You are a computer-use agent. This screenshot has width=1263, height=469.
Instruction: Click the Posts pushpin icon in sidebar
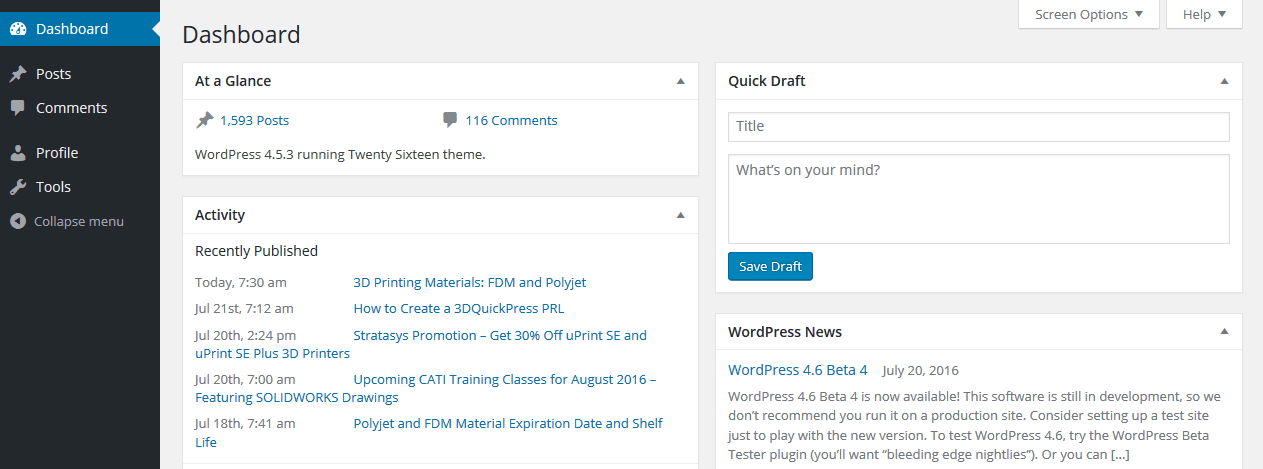18,74
